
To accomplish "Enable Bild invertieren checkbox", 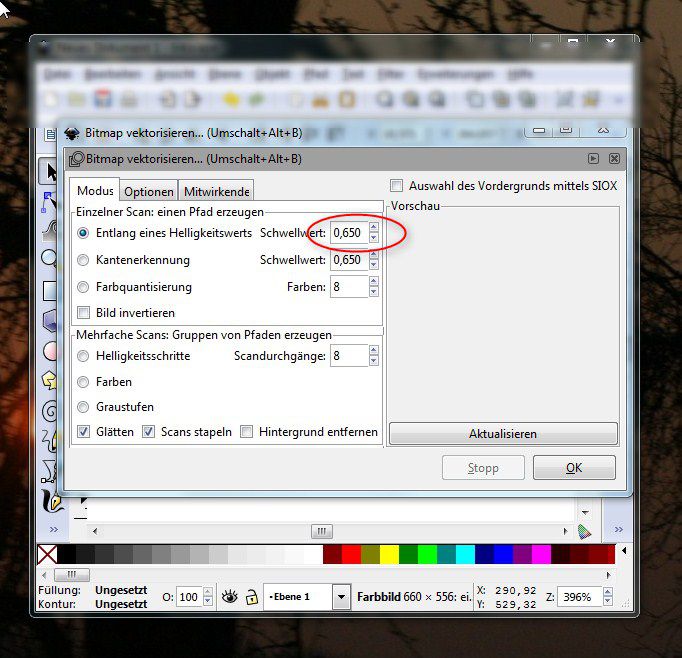I will pyautogui.click(x=84, y=313).
